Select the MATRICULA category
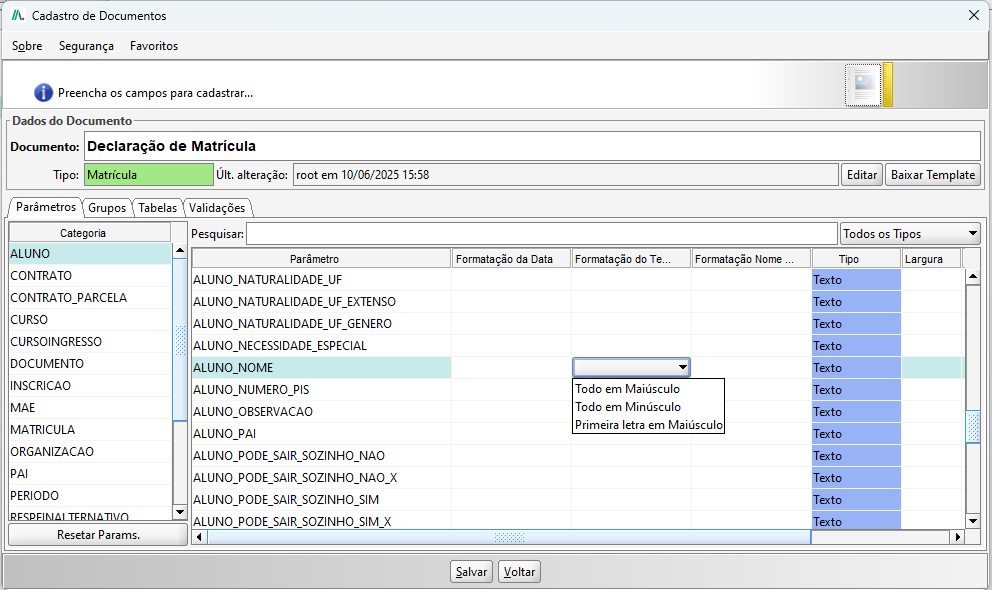This screenshot has height=590, width=992. pyautogui.click(x=90, y=429)
